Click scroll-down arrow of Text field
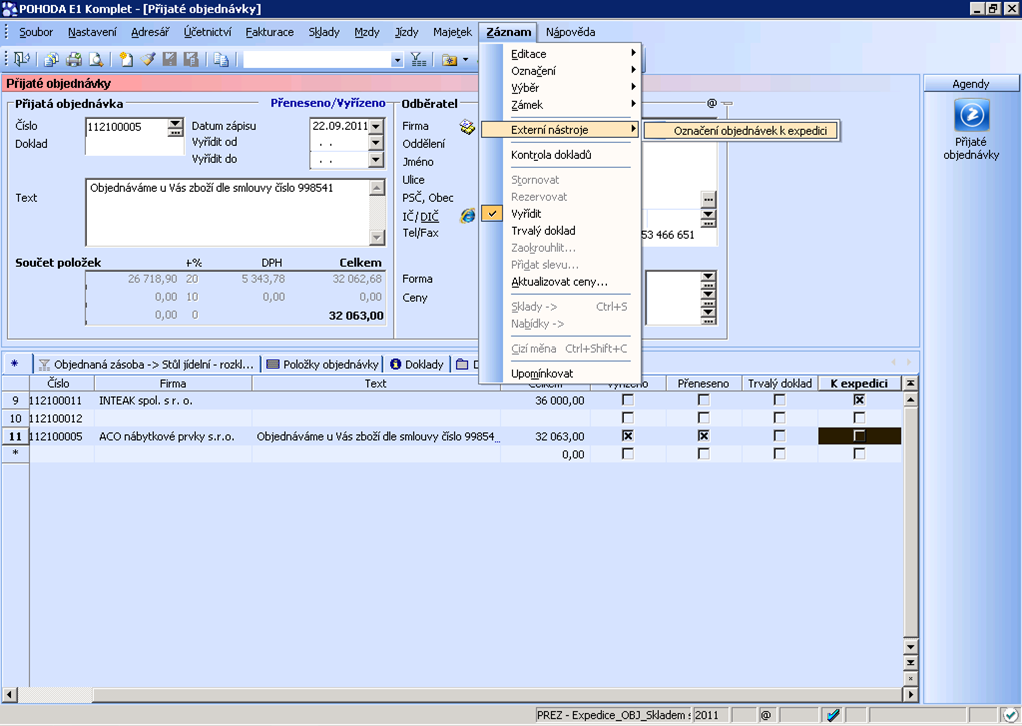 [x=377, y=237]
